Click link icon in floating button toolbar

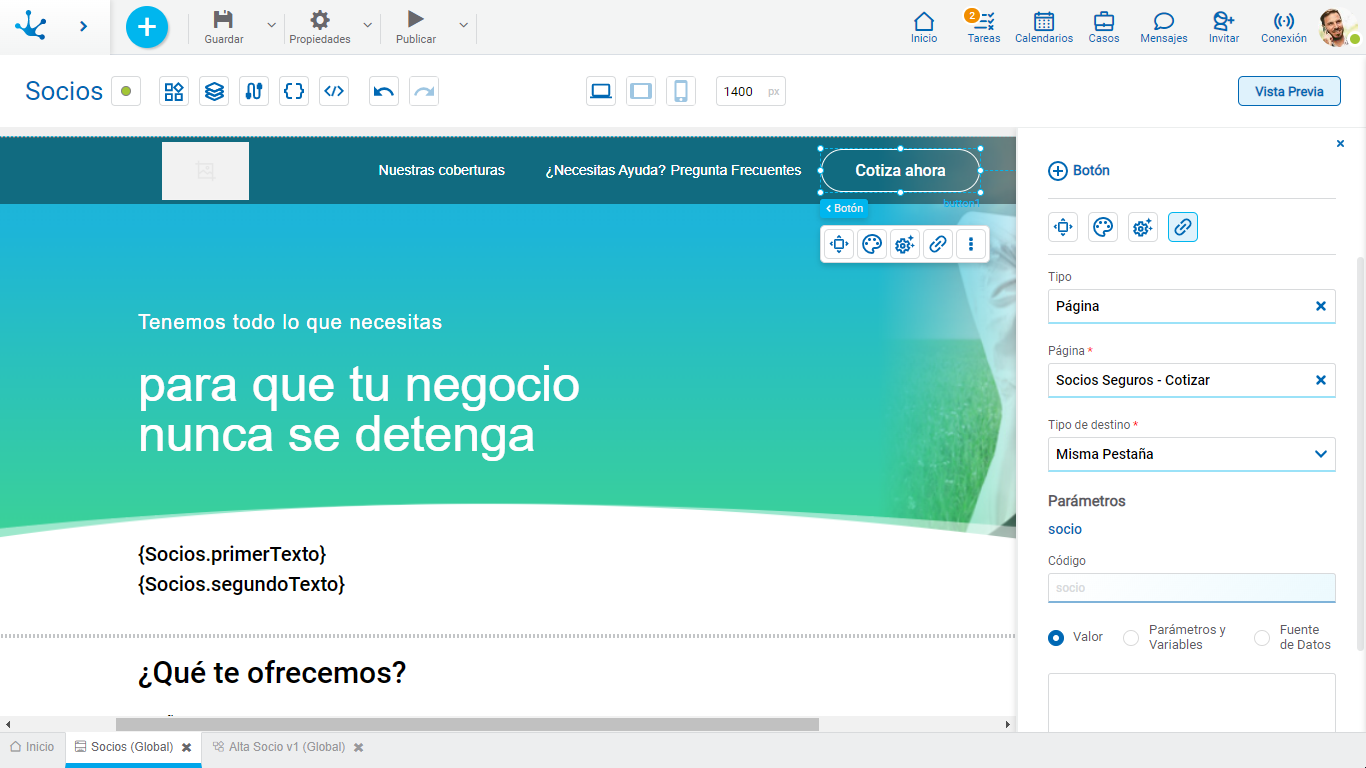(x=938, y=244)
